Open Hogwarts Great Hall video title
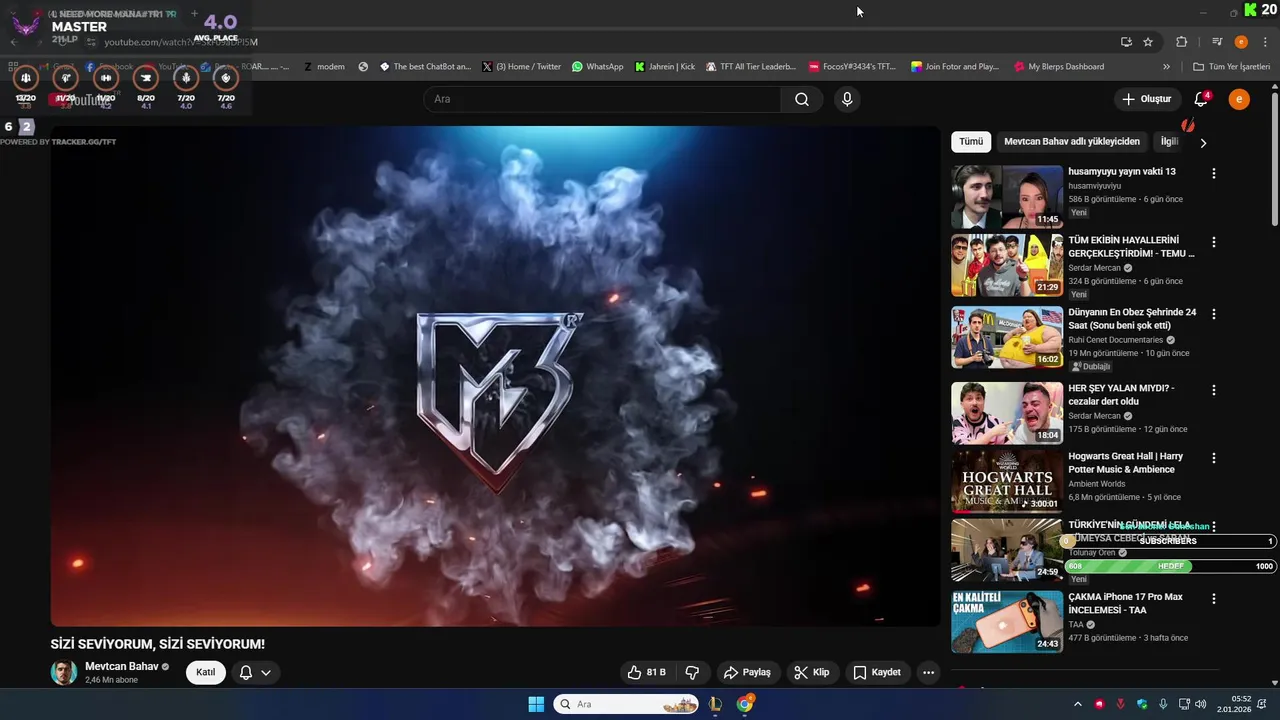1280x720 pixels. (1125, 463)
